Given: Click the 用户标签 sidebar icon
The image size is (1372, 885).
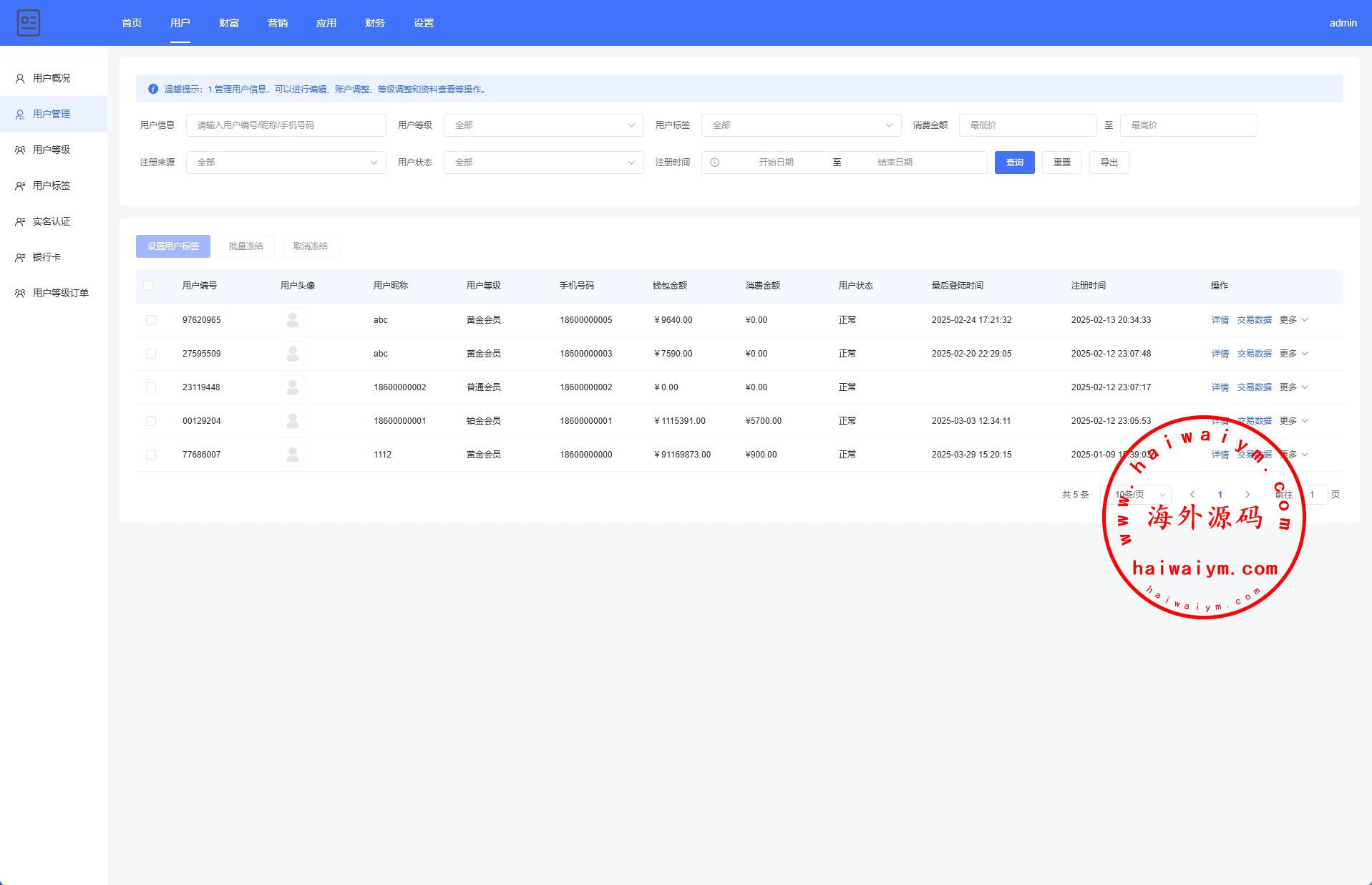Looking at the screenshot, I should 20,186.
